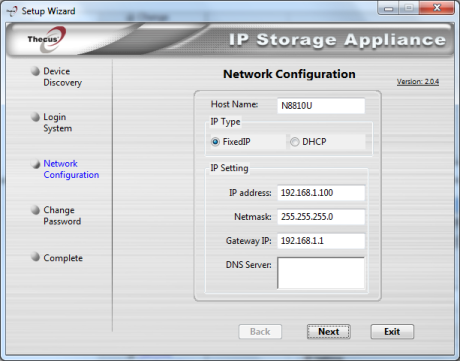
Task: Focus the Gateway IP field
Action: [321, 241]
